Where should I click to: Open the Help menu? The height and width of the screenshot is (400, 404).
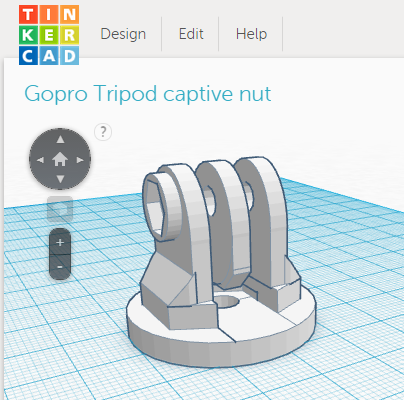[x=251, y=34]
